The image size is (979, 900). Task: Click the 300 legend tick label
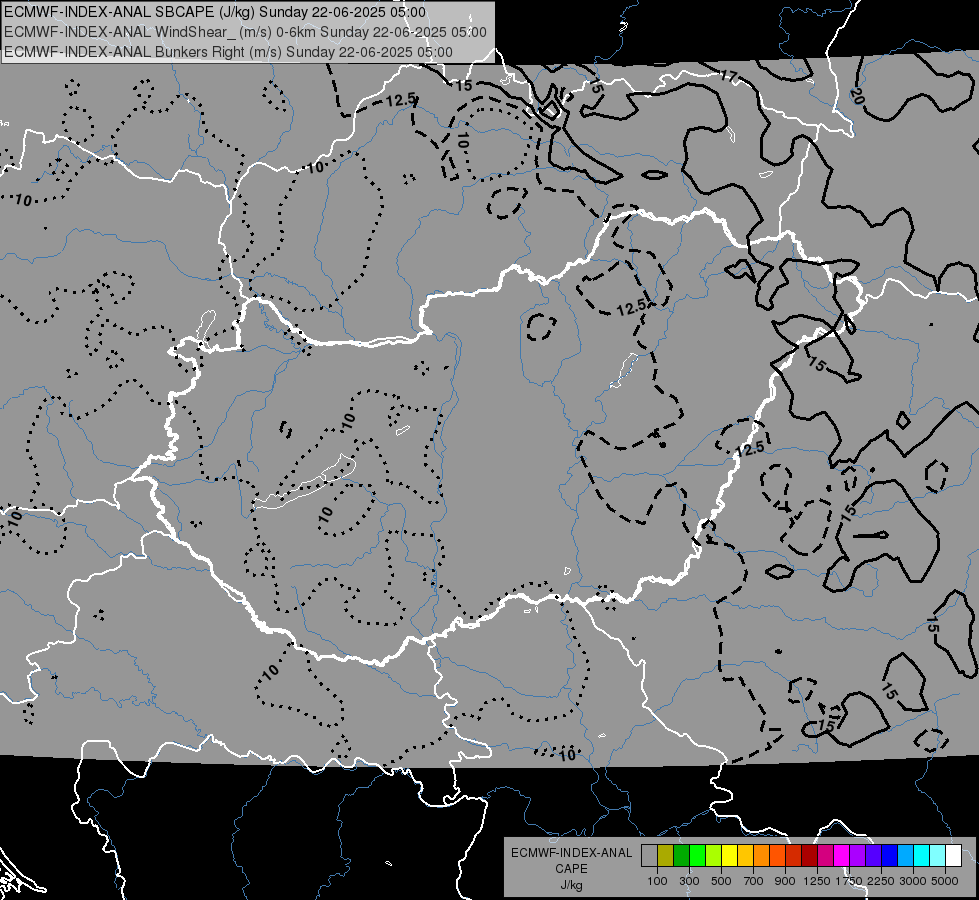point(689,881)
